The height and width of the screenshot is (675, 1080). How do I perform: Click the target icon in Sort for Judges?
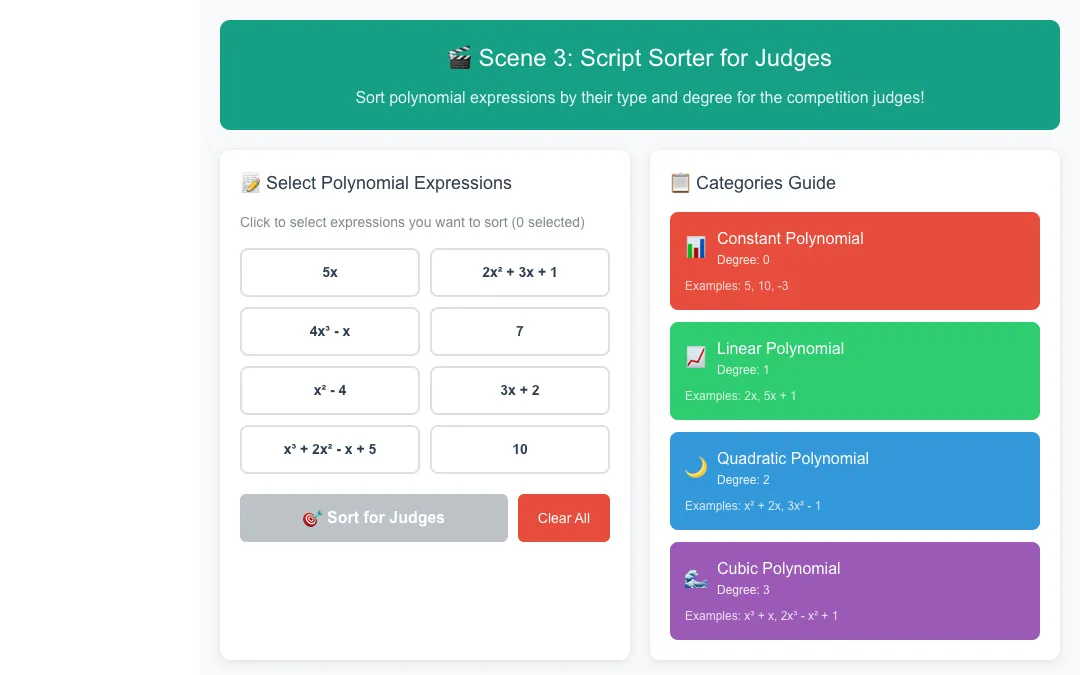point(312,518)
